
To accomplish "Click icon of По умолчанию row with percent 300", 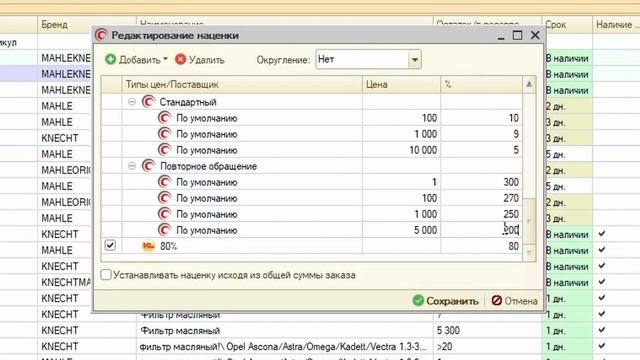I will coord(164,182).
